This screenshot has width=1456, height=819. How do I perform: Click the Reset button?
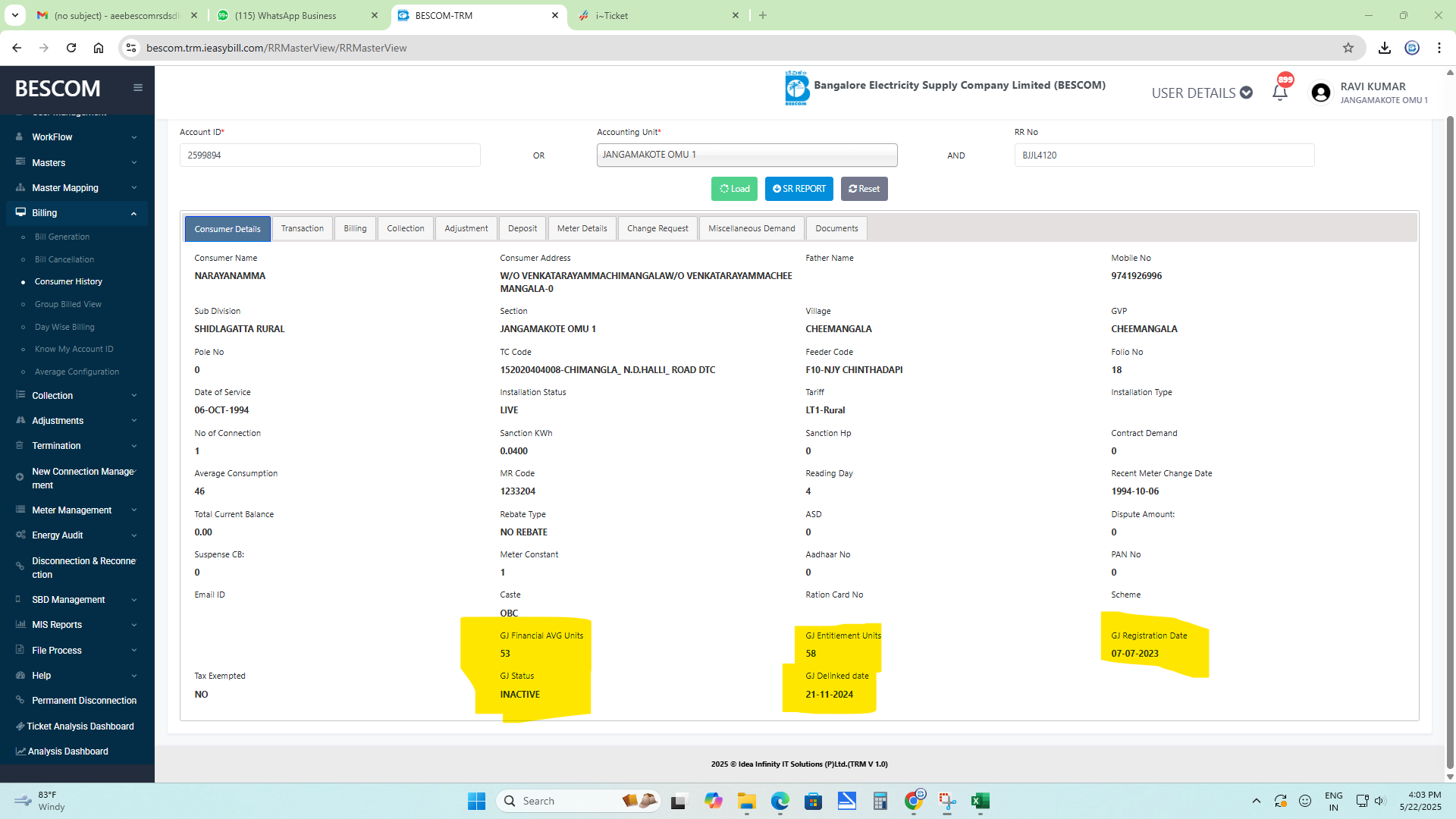point(864,189)
